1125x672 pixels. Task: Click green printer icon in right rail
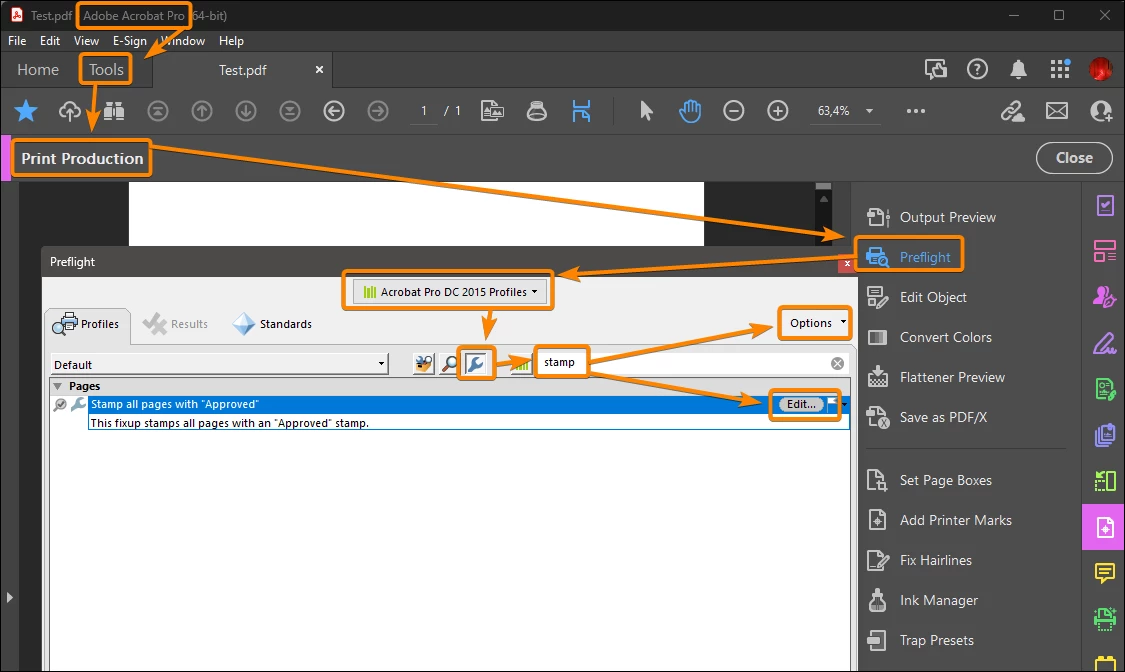[x=1105, y=618]
